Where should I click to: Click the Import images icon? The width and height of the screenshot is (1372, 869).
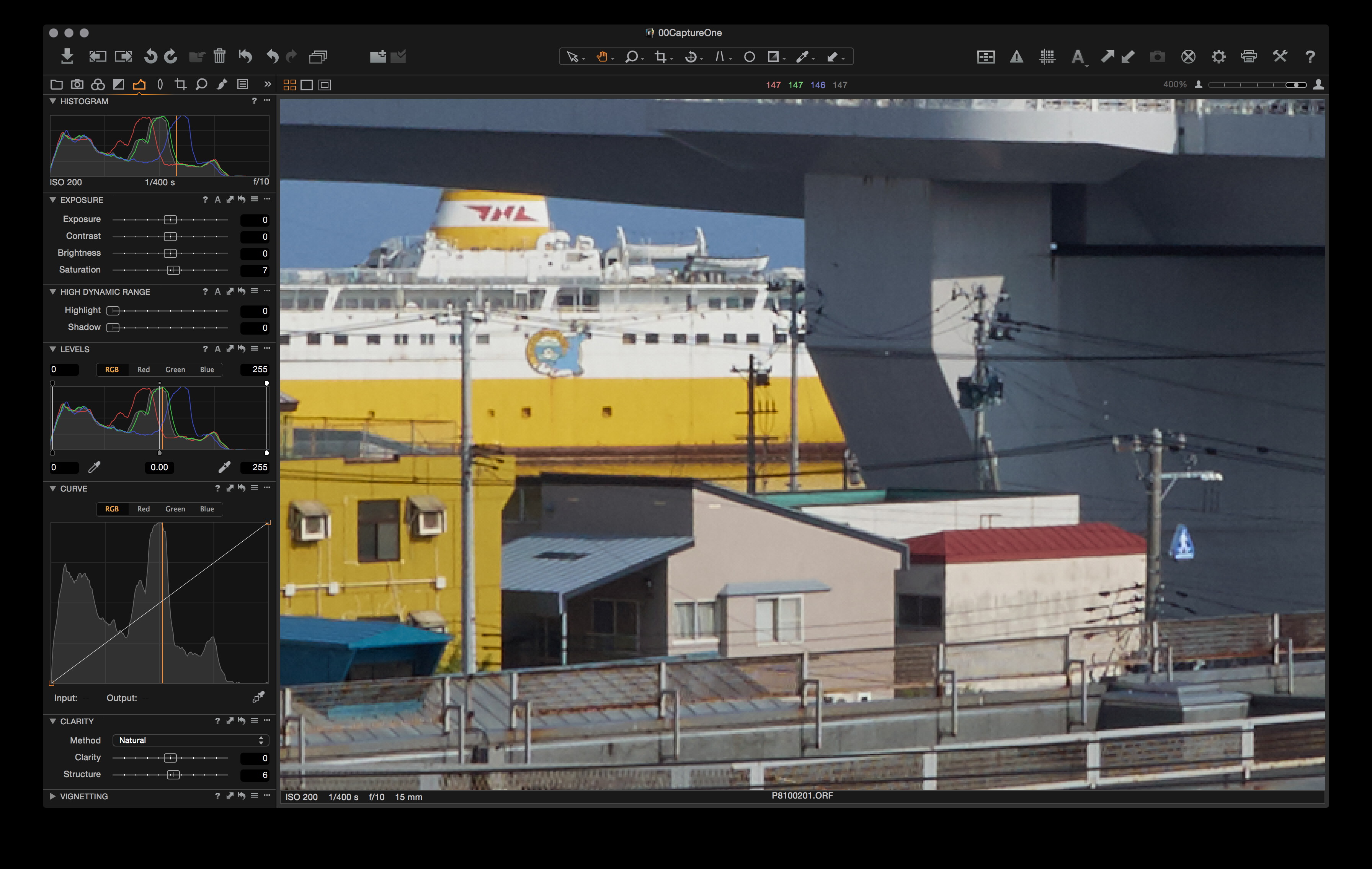coord(67,56)
